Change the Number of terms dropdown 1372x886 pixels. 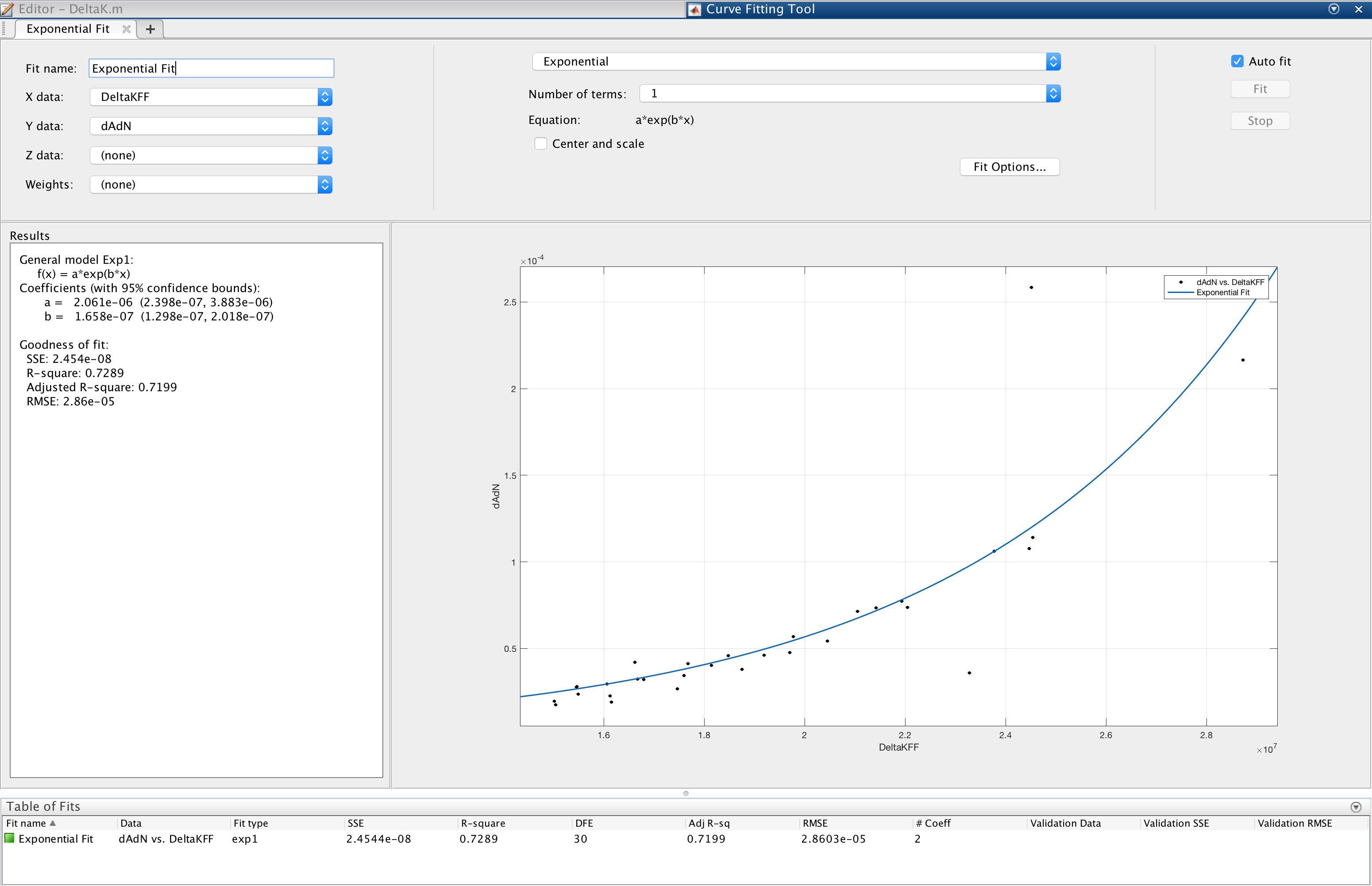1053,94
